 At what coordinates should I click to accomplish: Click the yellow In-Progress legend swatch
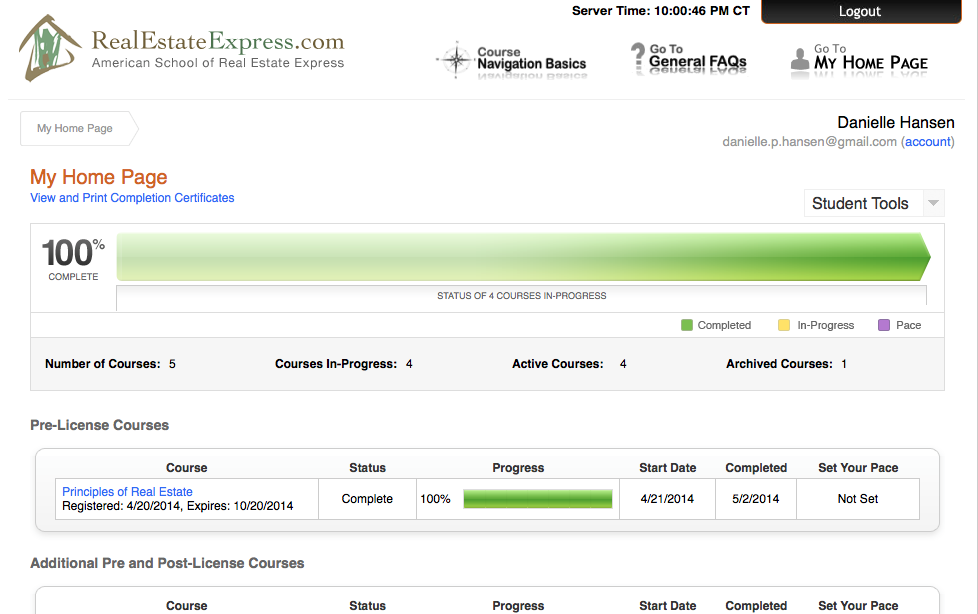pyautogui.click(x=784, y=325)
